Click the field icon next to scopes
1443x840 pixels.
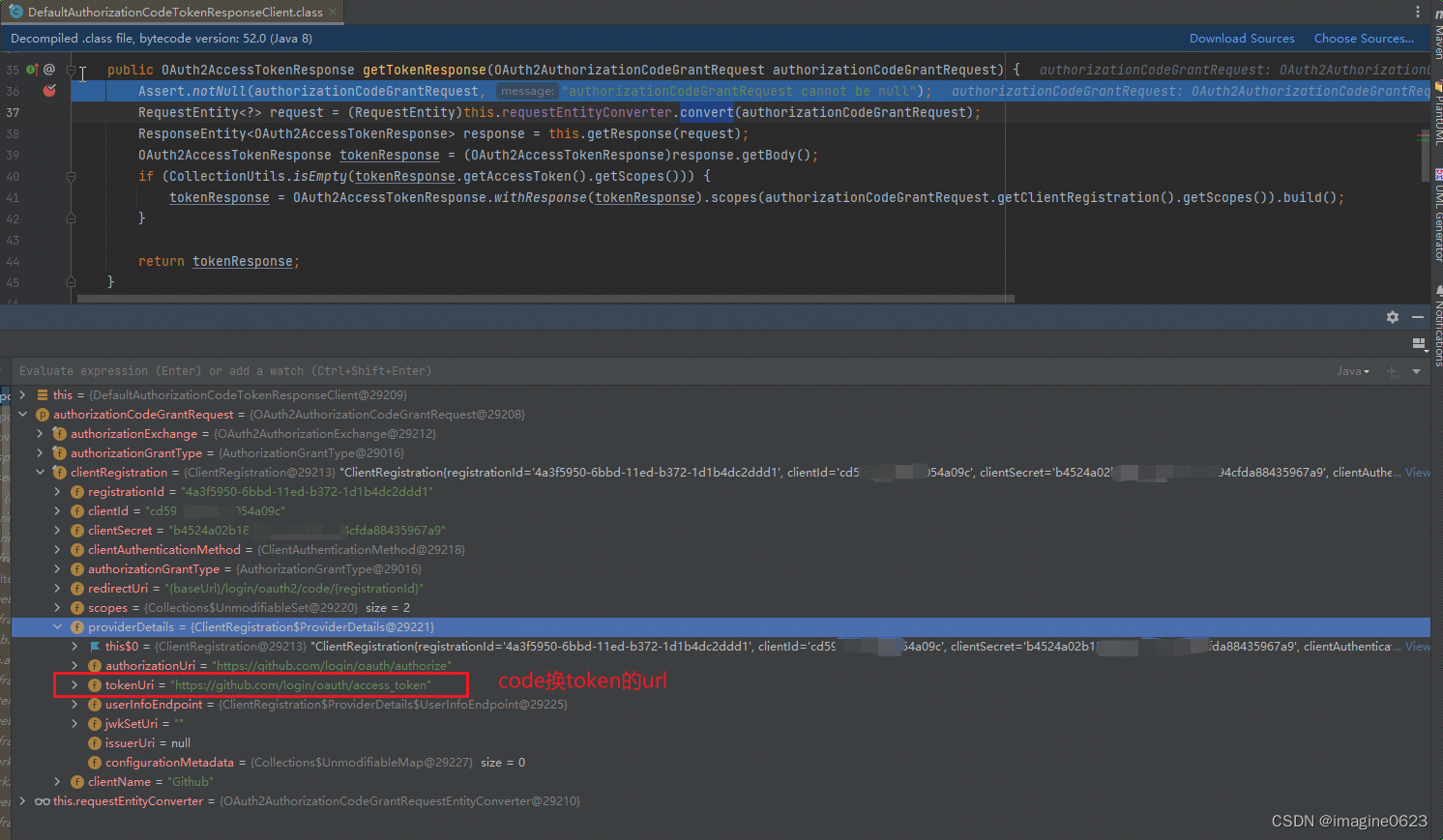[x=77, y=608]
